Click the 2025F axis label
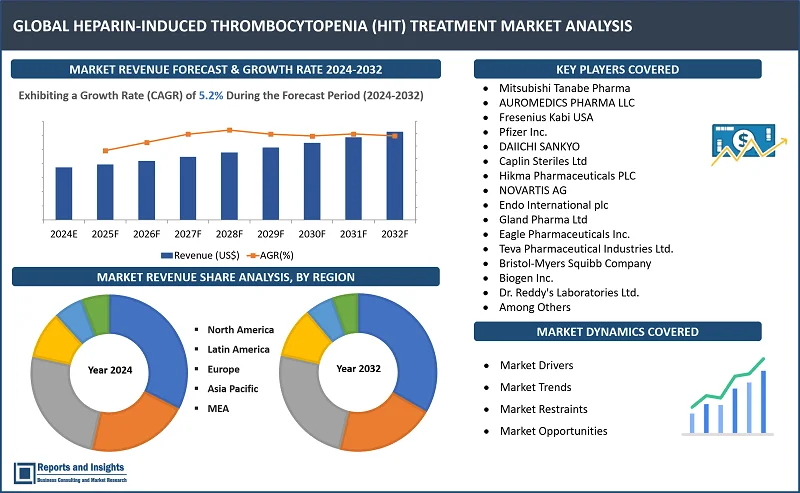The image size is (800, 493). [105, 234]
